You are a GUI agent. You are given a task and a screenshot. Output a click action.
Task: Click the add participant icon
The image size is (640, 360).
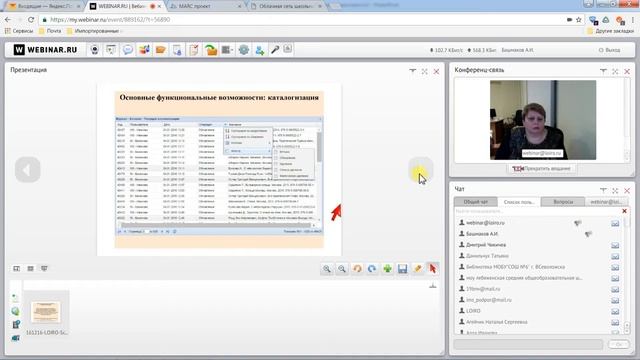260,50
